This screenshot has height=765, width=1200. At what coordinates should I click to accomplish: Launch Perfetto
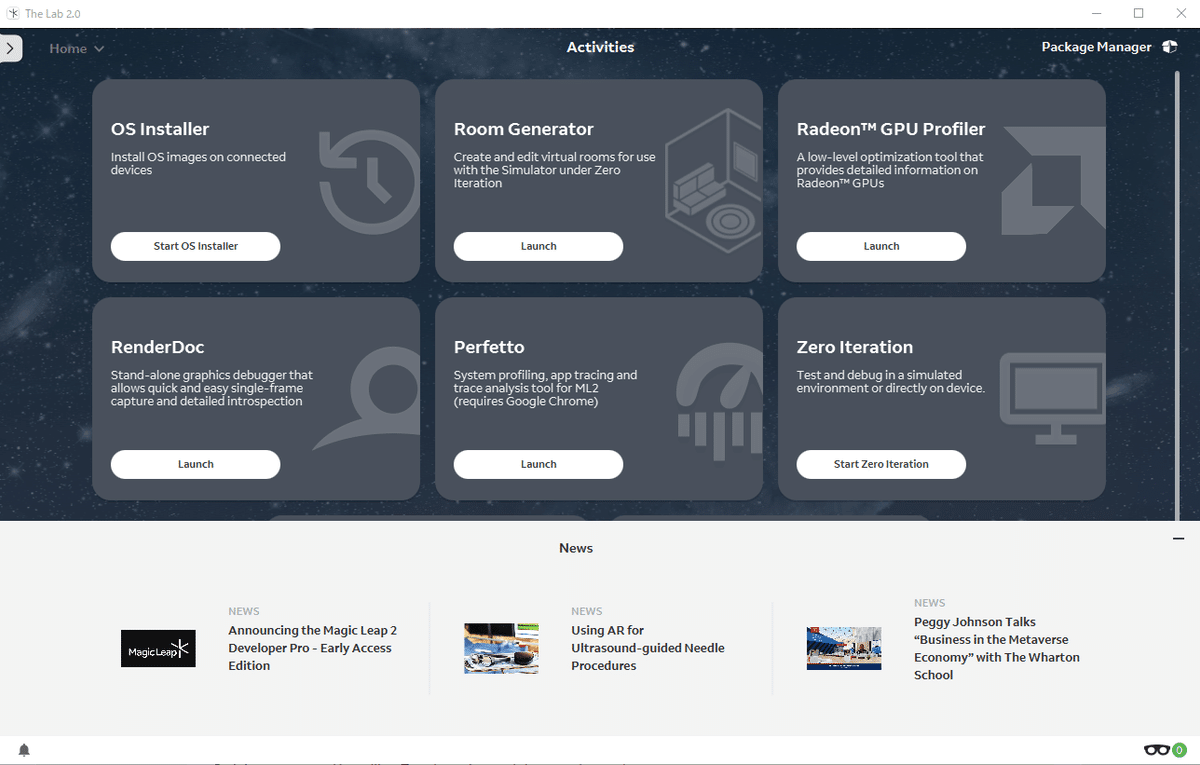pos(538,464)
